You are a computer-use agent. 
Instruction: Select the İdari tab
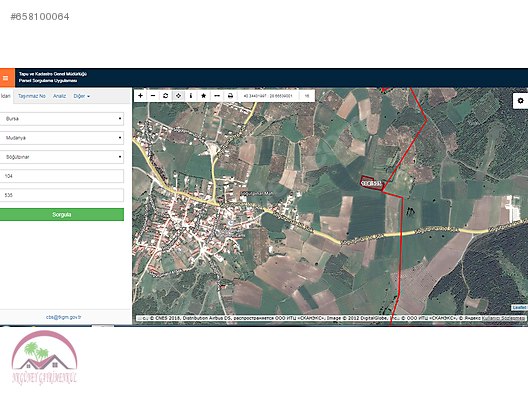click(x=6, y=96)
